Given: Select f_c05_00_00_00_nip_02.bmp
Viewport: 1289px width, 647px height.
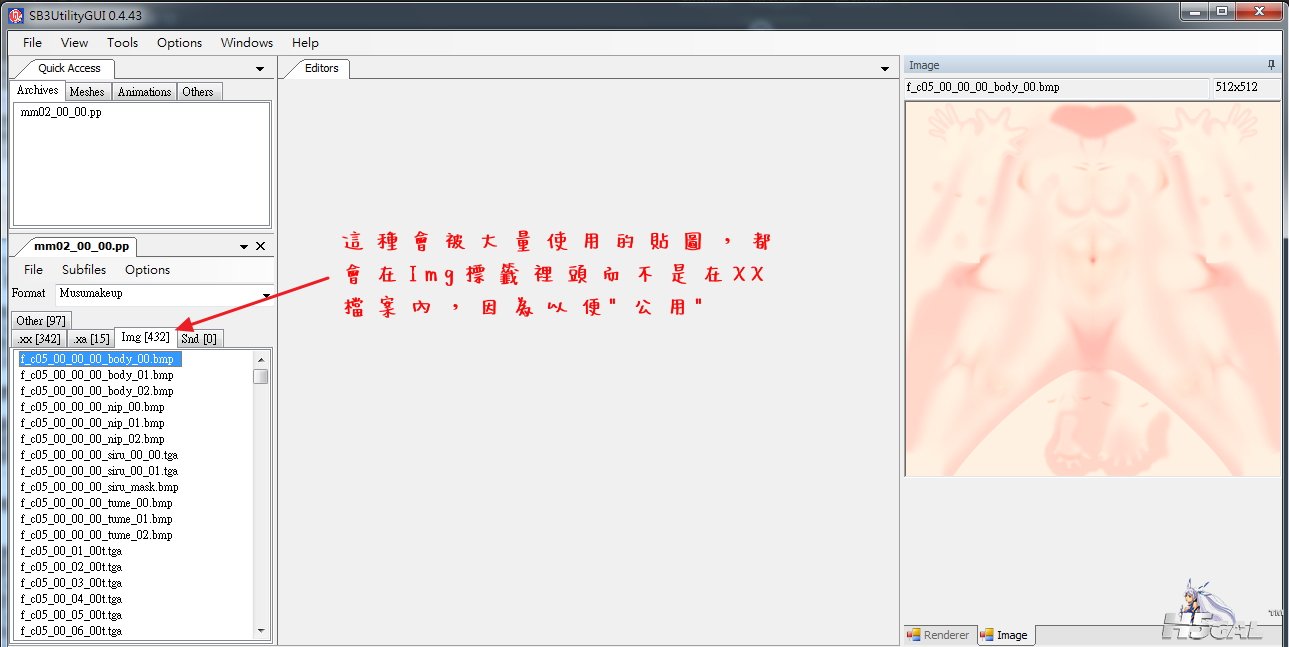Looking at the screenshot, I should coord(92,439).
